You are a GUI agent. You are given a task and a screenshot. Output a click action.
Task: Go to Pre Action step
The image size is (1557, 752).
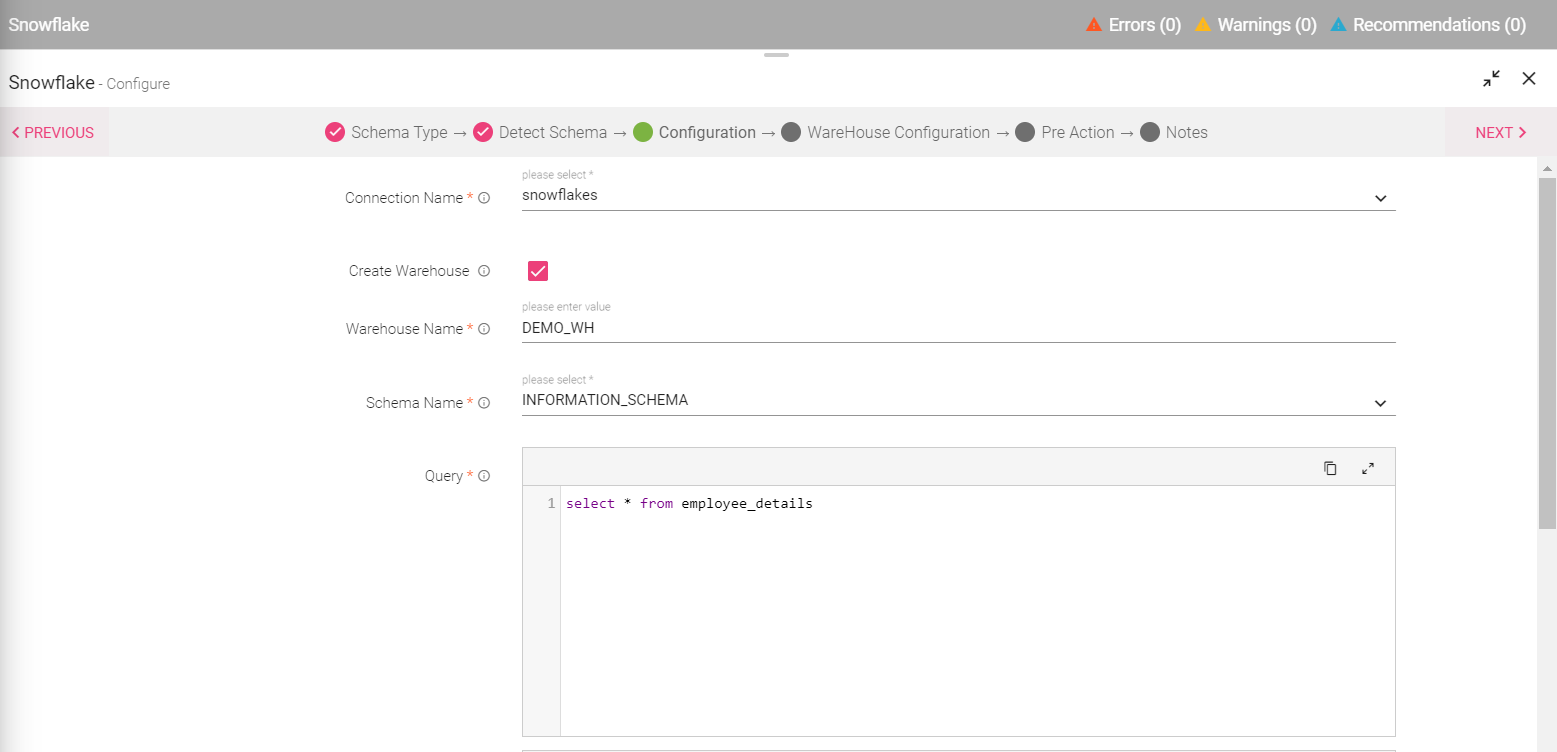[1078, 132]
